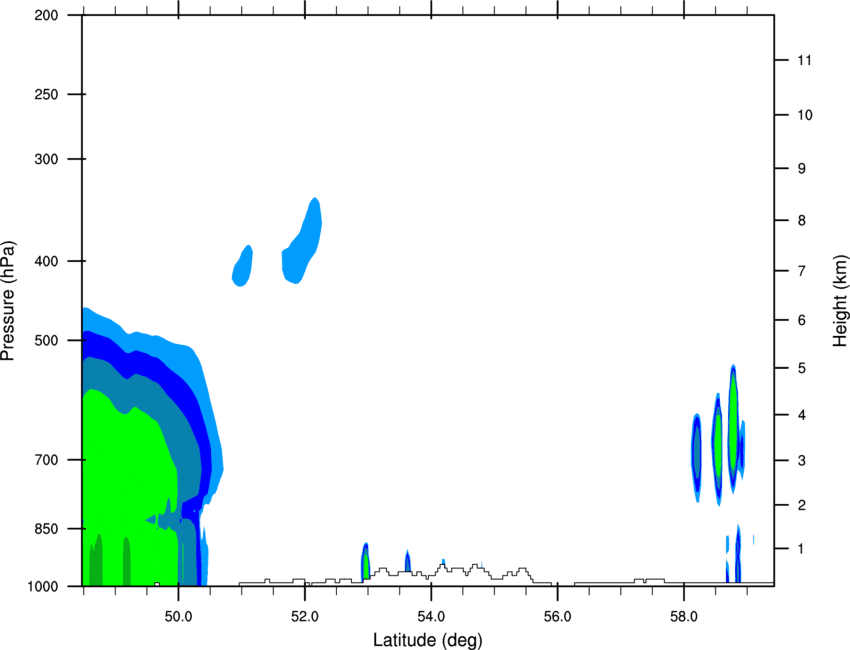Pick the 3 km height label
The image size is (850, 650).
coord(802,461)
